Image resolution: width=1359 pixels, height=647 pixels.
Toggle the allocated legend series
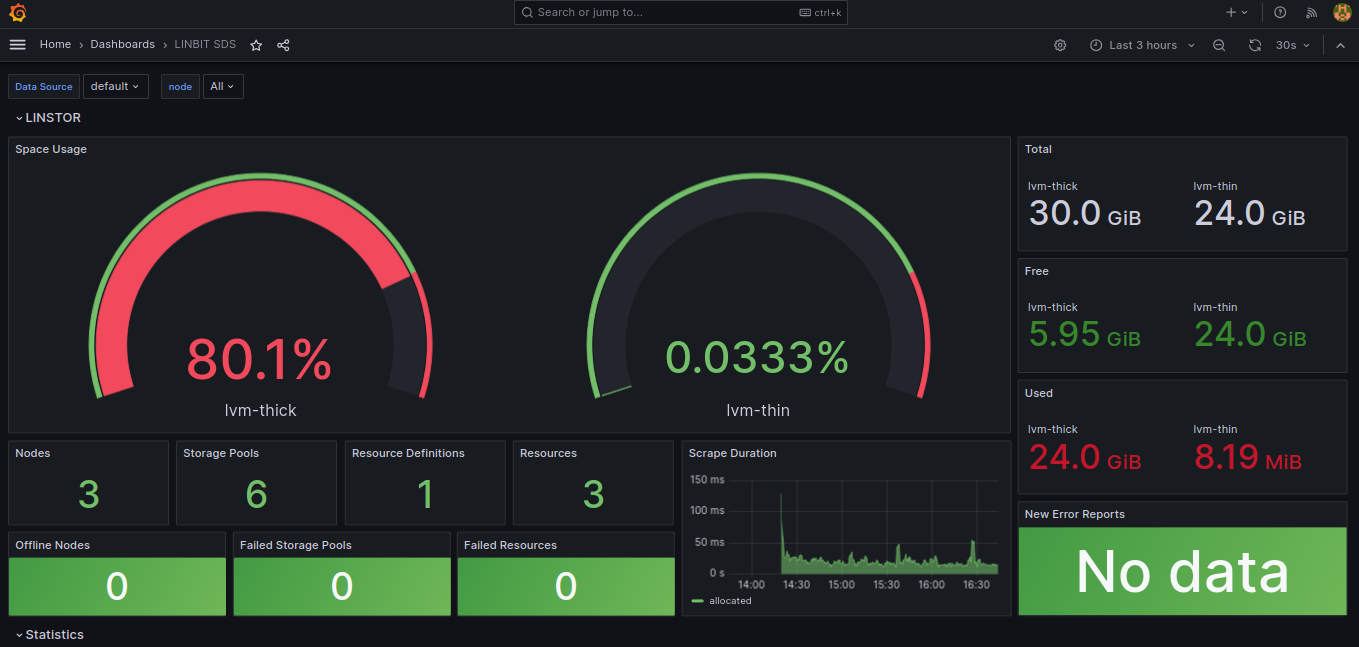coord(730,601)
